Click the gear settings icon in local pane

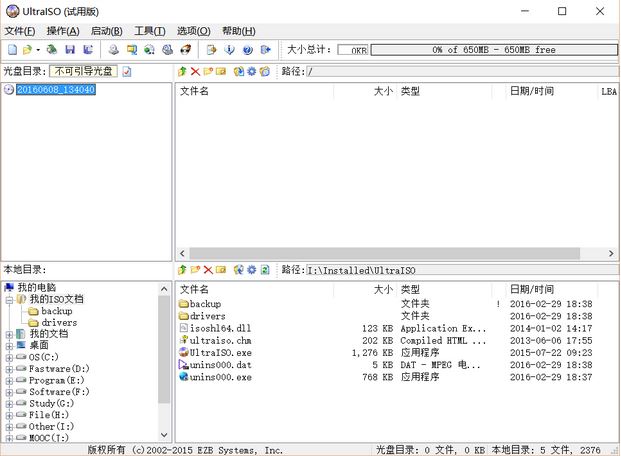tap(251, 270)
